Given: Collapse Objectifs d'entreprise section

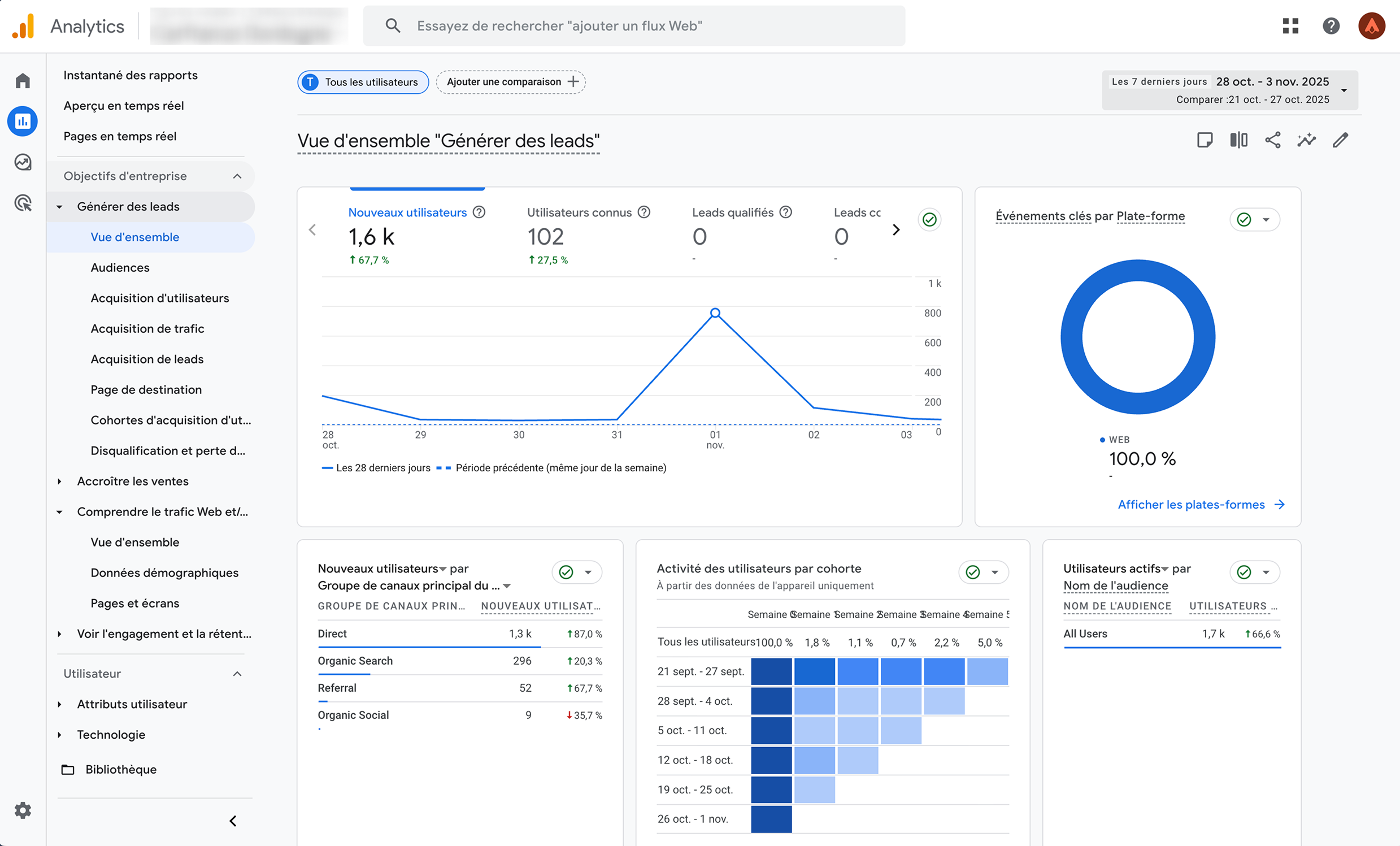Looking at the screenshot, I should point(237,176).
